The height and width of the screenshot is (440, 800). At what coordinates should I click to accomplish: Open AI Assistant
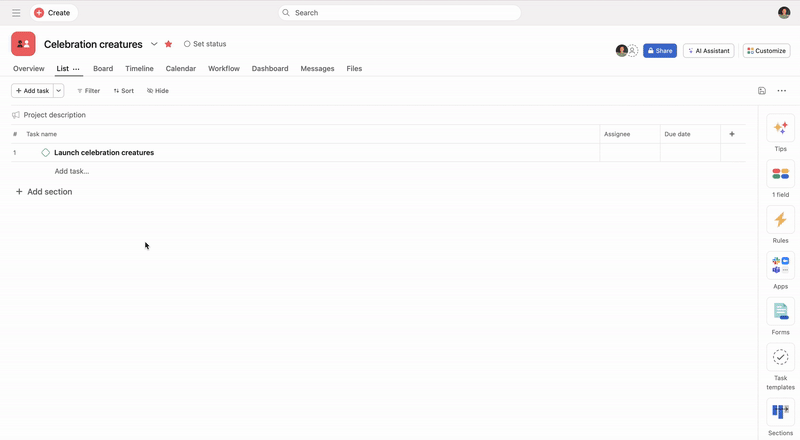(709, 51)
